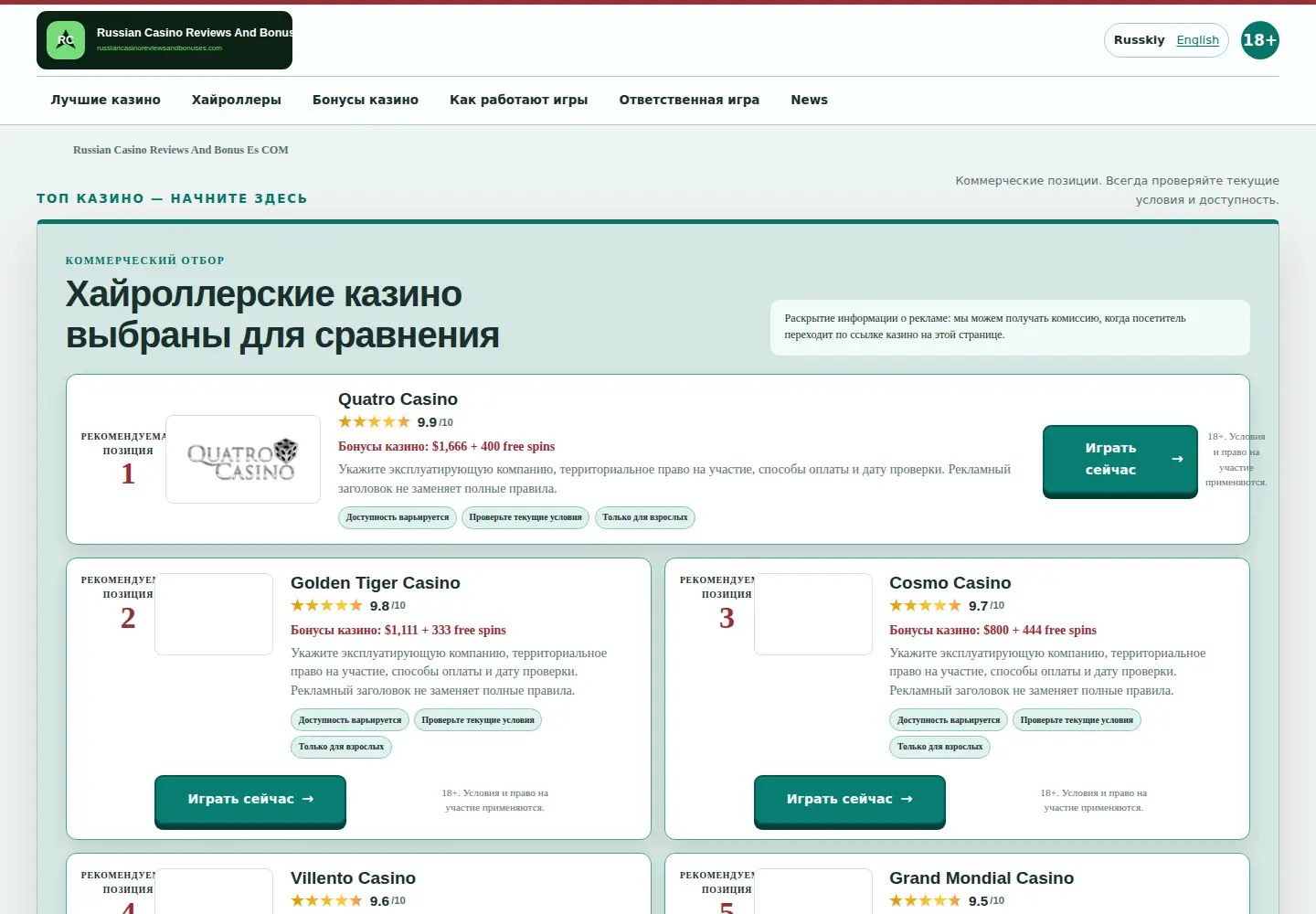Click the Golden Tiger Casino star rating

326,606
